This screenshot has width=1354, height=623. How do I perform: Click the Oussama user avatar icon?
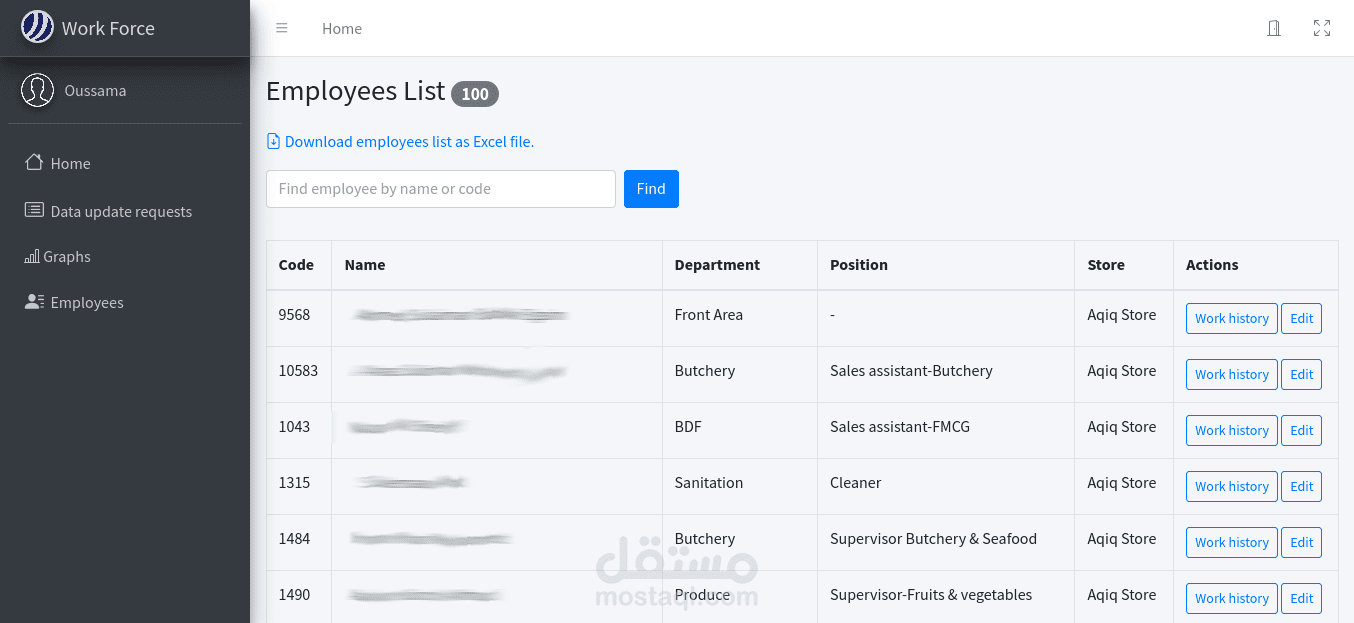38,90
